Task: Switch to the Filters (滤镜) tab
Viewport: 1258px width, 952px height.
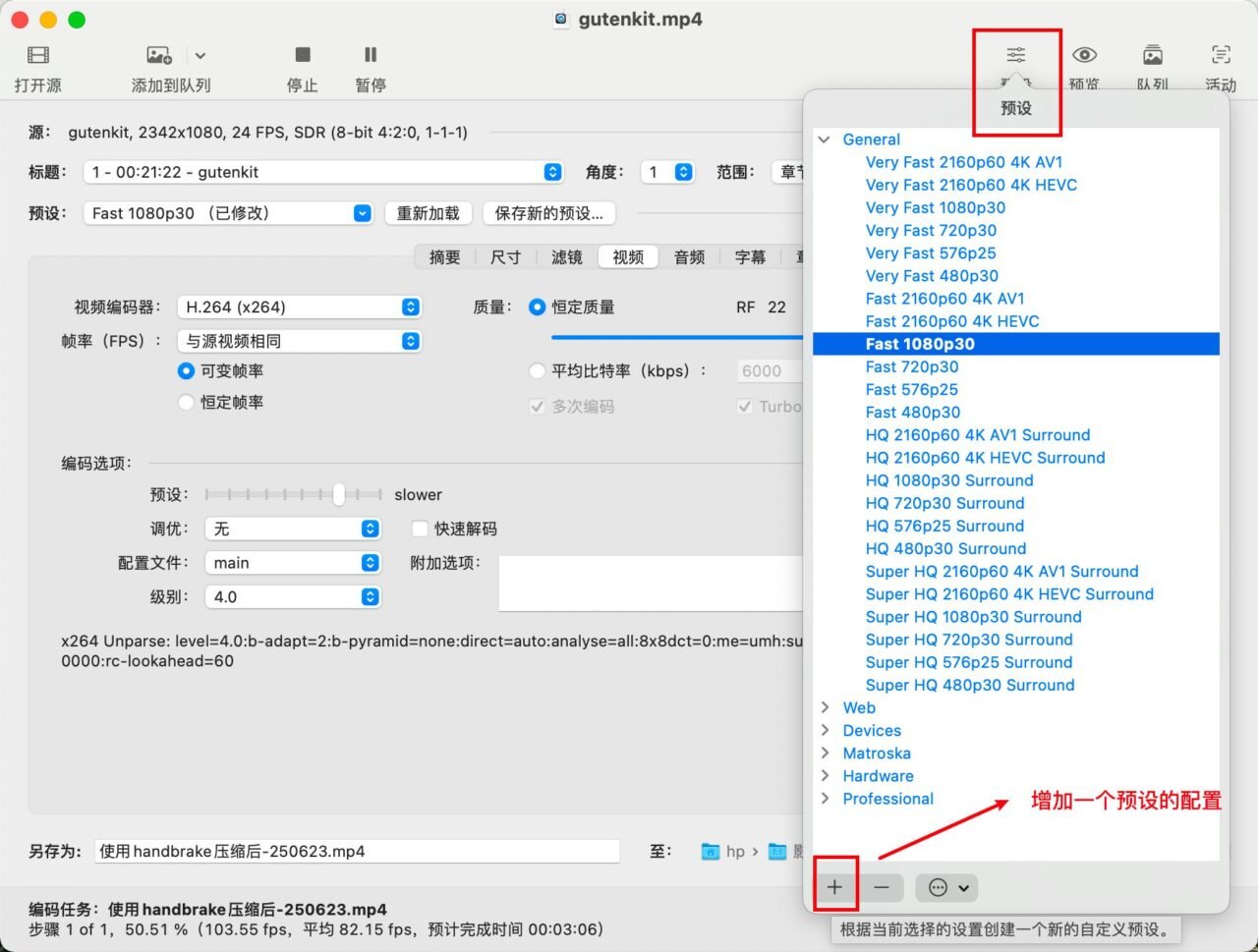Action: pos(566,256)
